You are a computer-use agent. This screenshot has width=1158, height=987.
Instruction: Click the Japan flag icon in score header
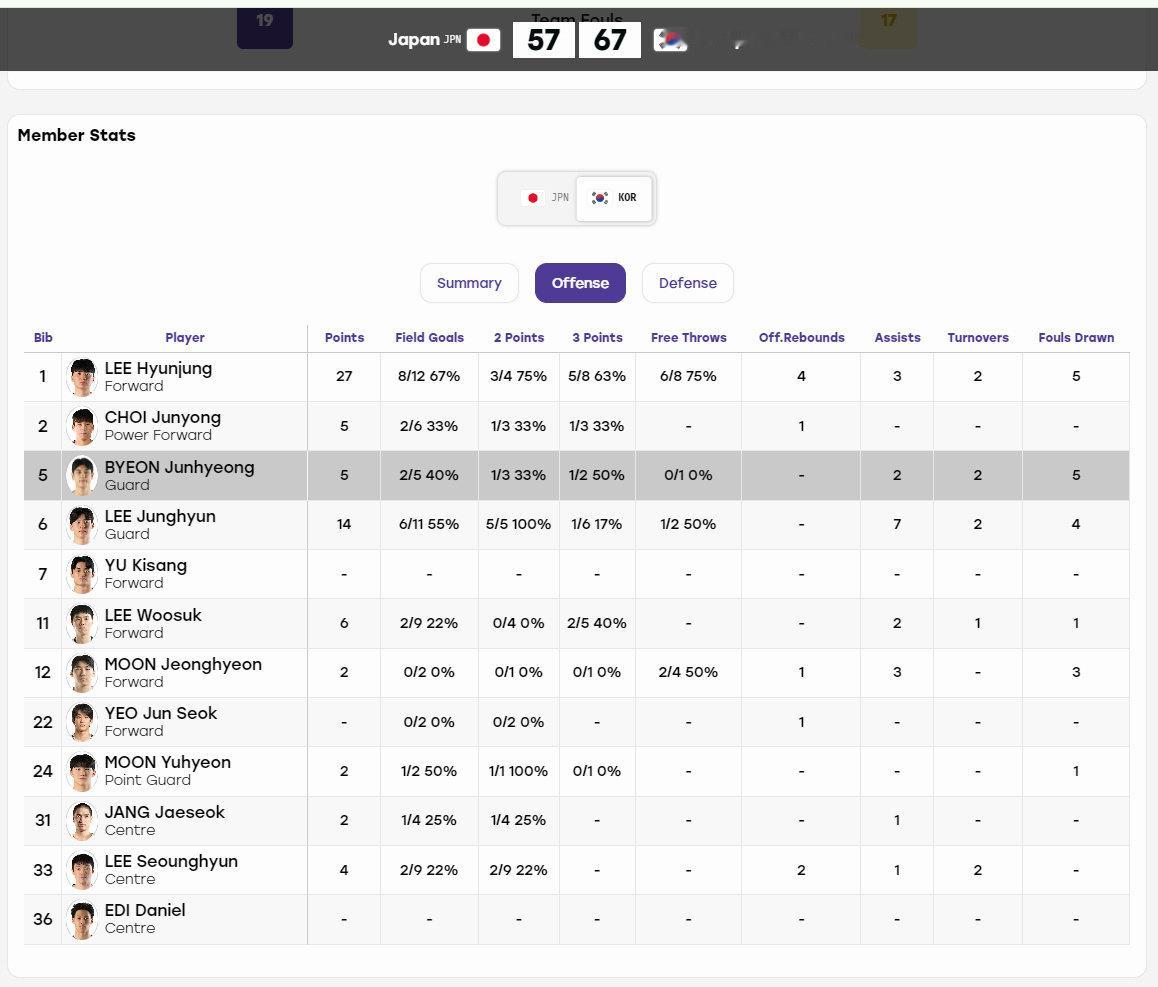pyautogui.click(x=484, y=40)
